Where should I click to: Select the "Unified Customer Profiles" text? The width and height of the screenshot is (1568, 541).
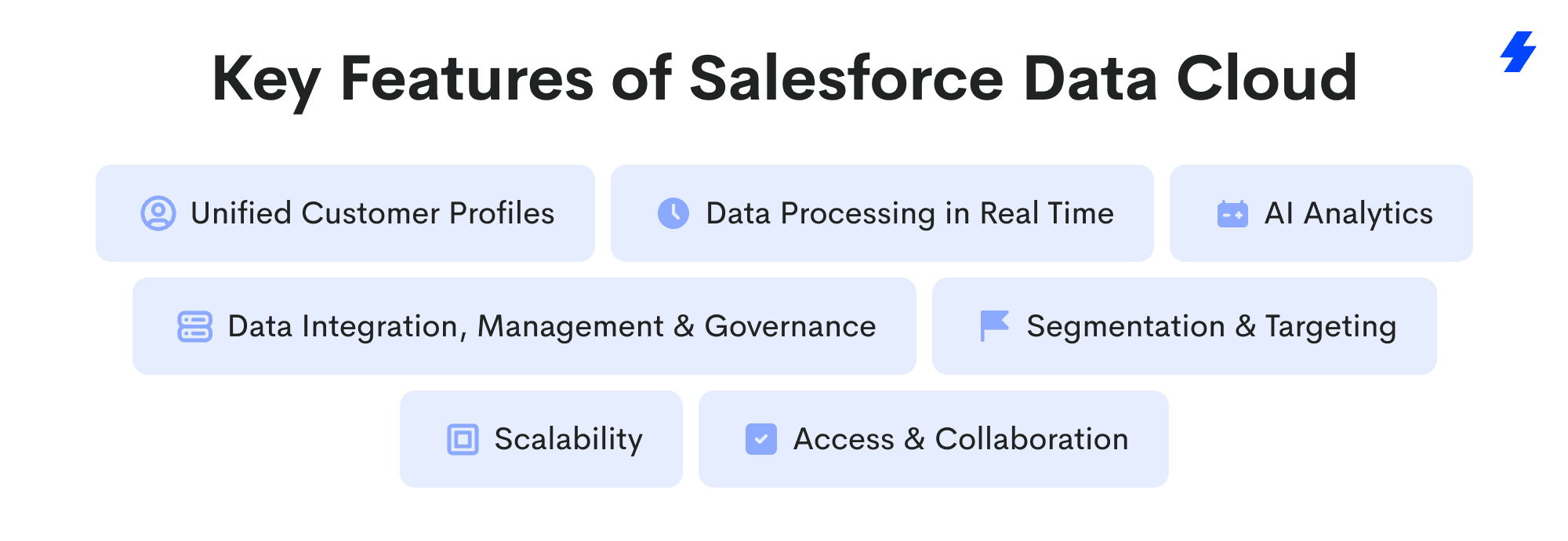[x=372, y=213]
